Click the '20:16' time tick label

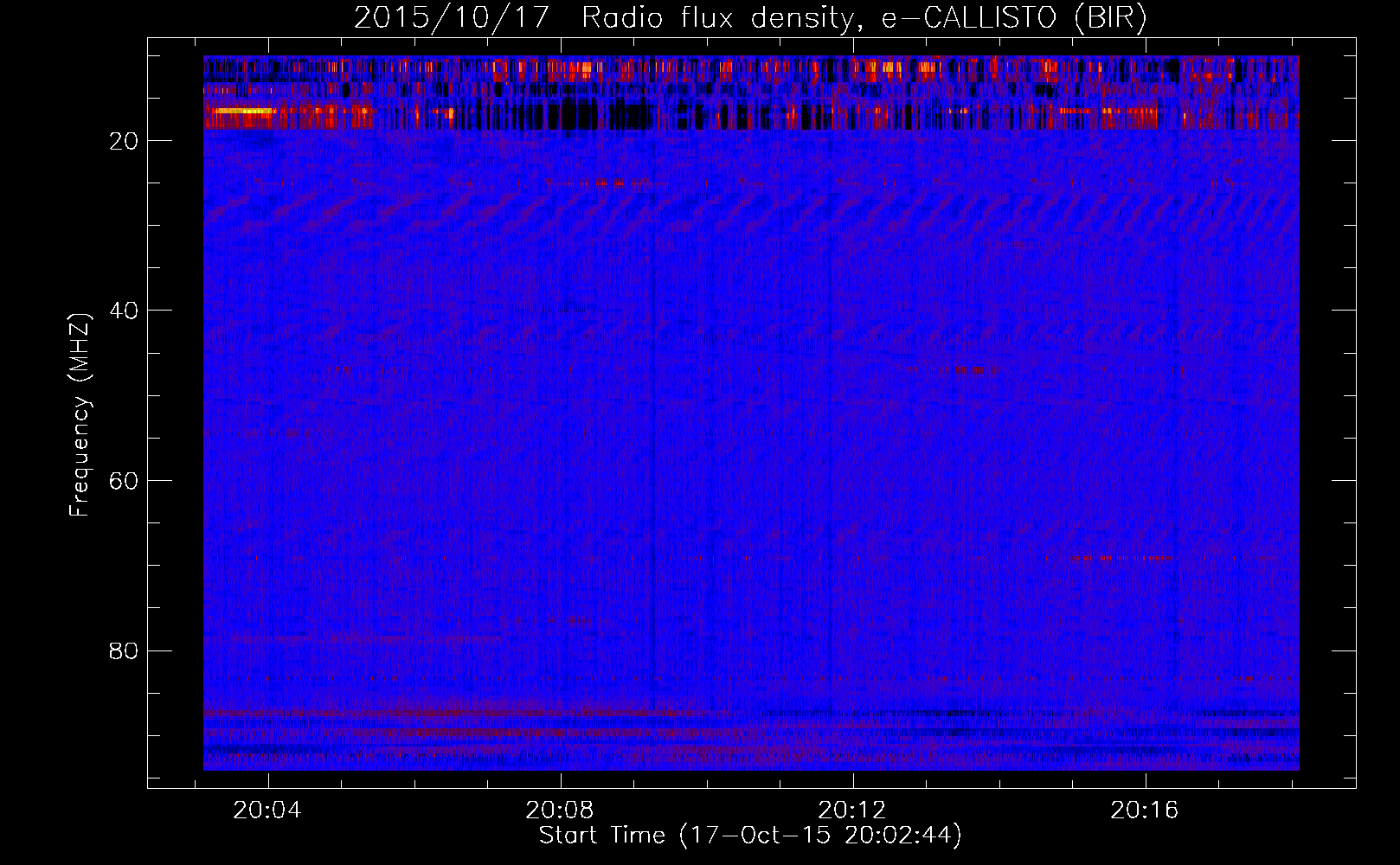(1146, 811)
